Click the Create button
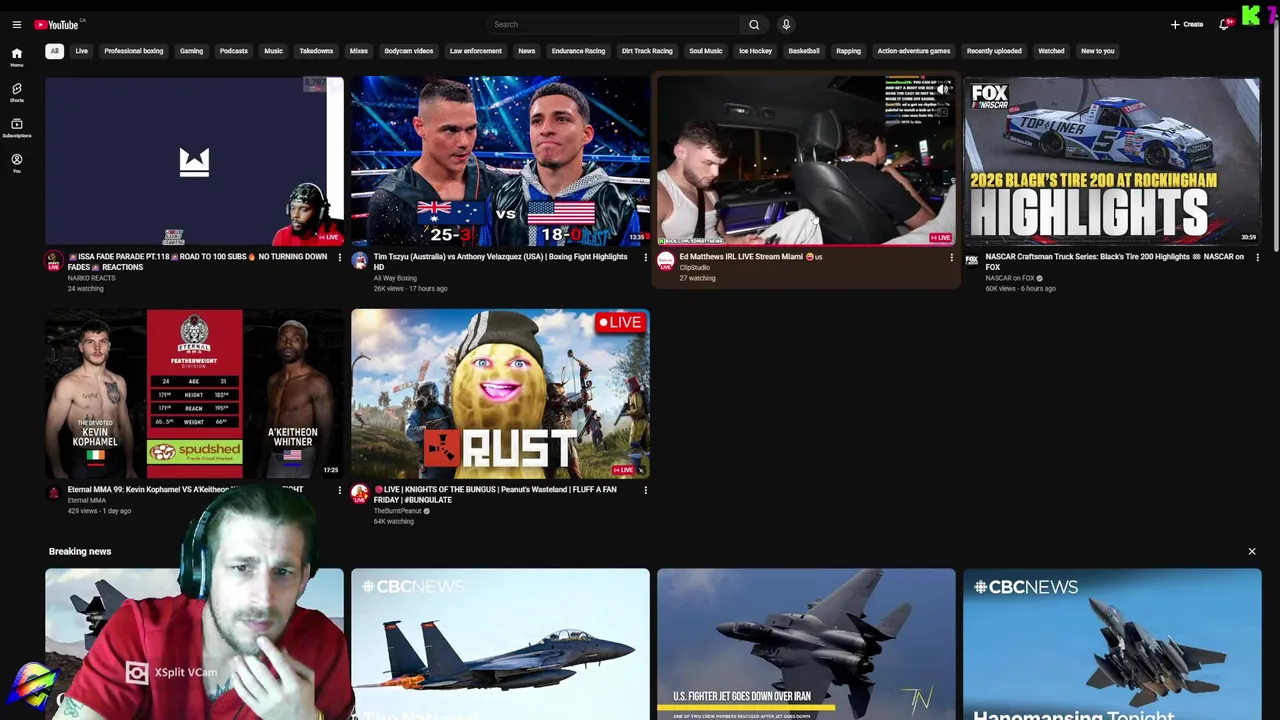Viewport: 1280px width, 720px height. coord(1187,24)
